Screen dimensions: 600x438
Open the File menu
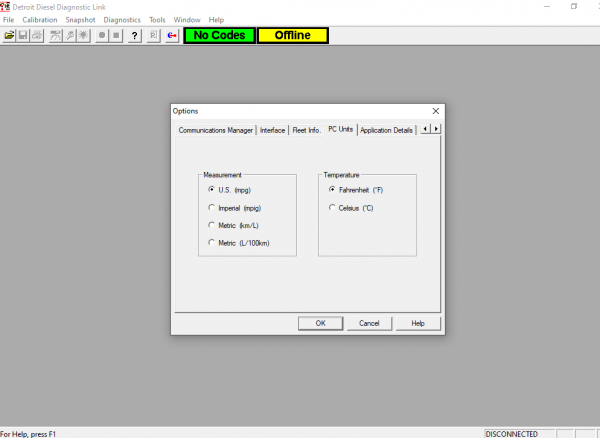tap(8, 20)
